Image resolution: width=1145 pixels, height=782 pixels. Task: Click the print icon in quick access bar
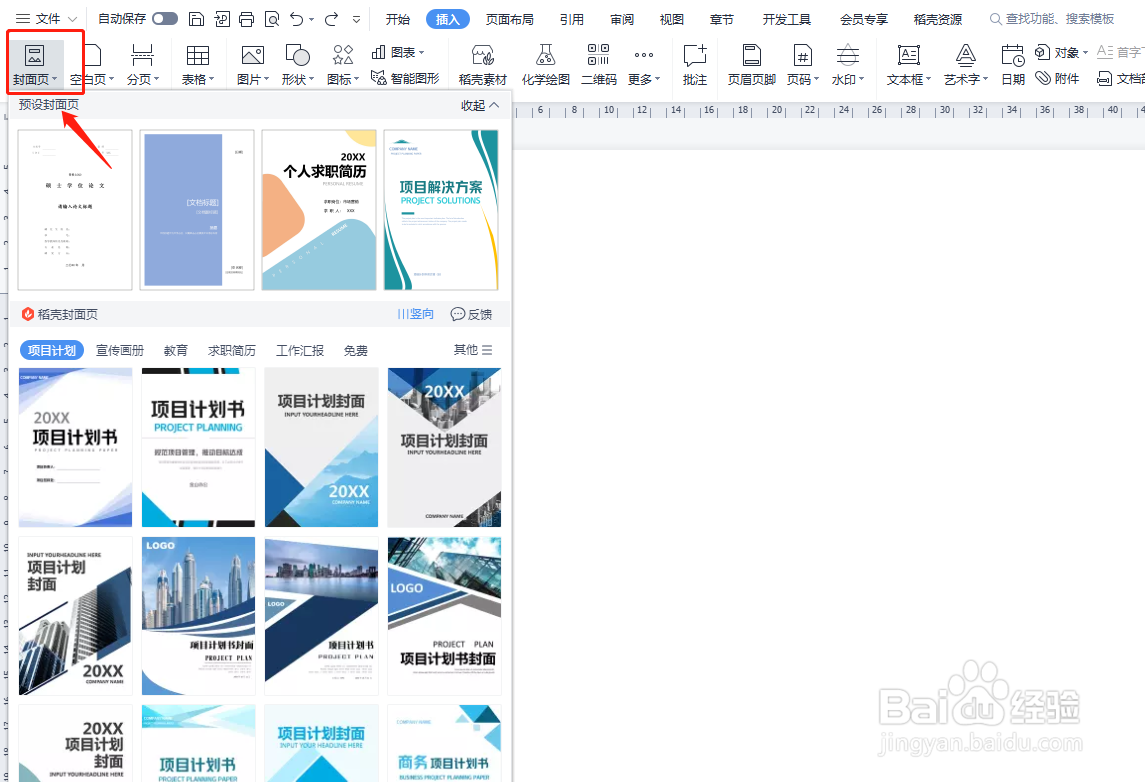click(x=247, y=19)
